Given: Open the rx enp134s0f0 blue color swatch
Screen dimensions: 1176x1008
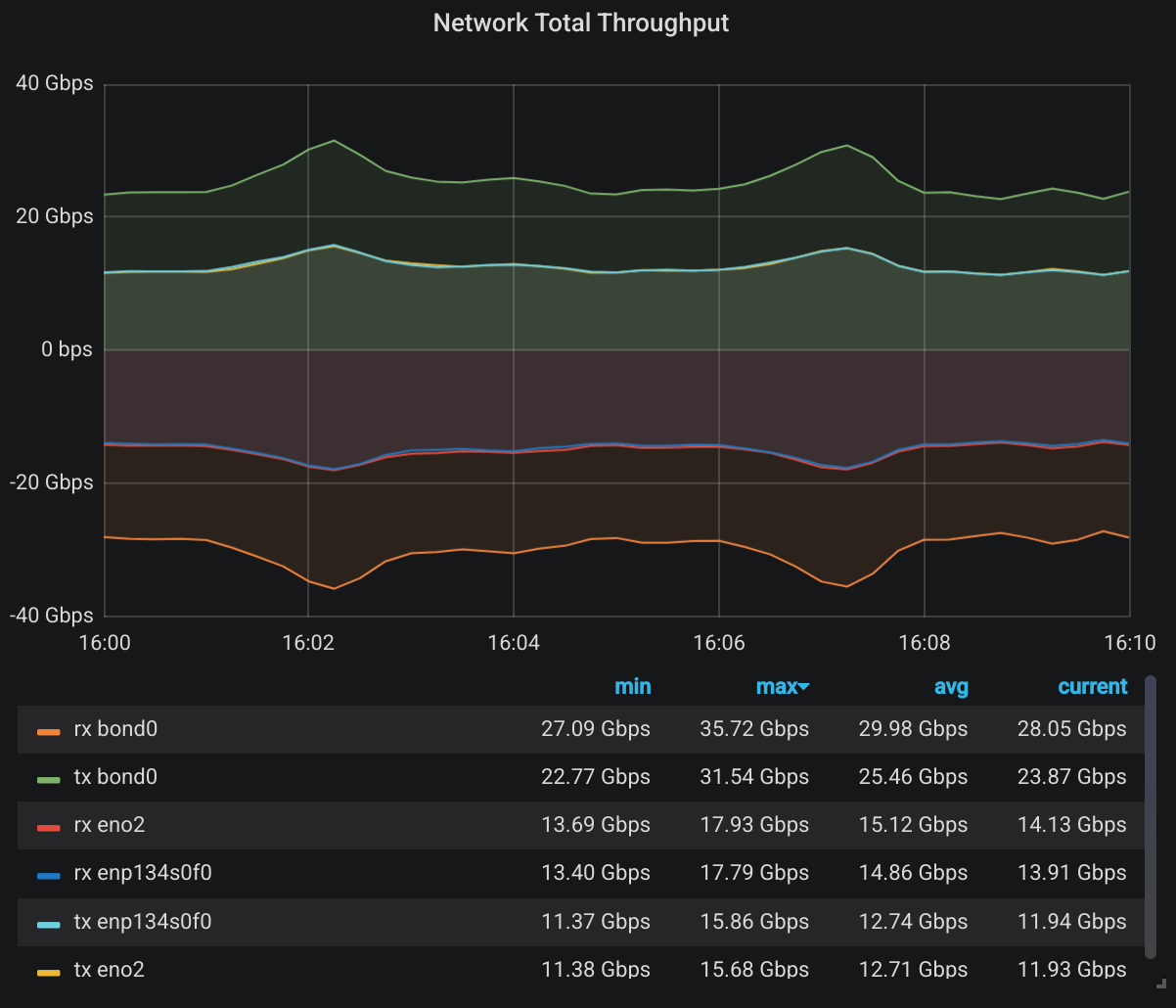Looking at the screenshot, I should pos(49,875).
